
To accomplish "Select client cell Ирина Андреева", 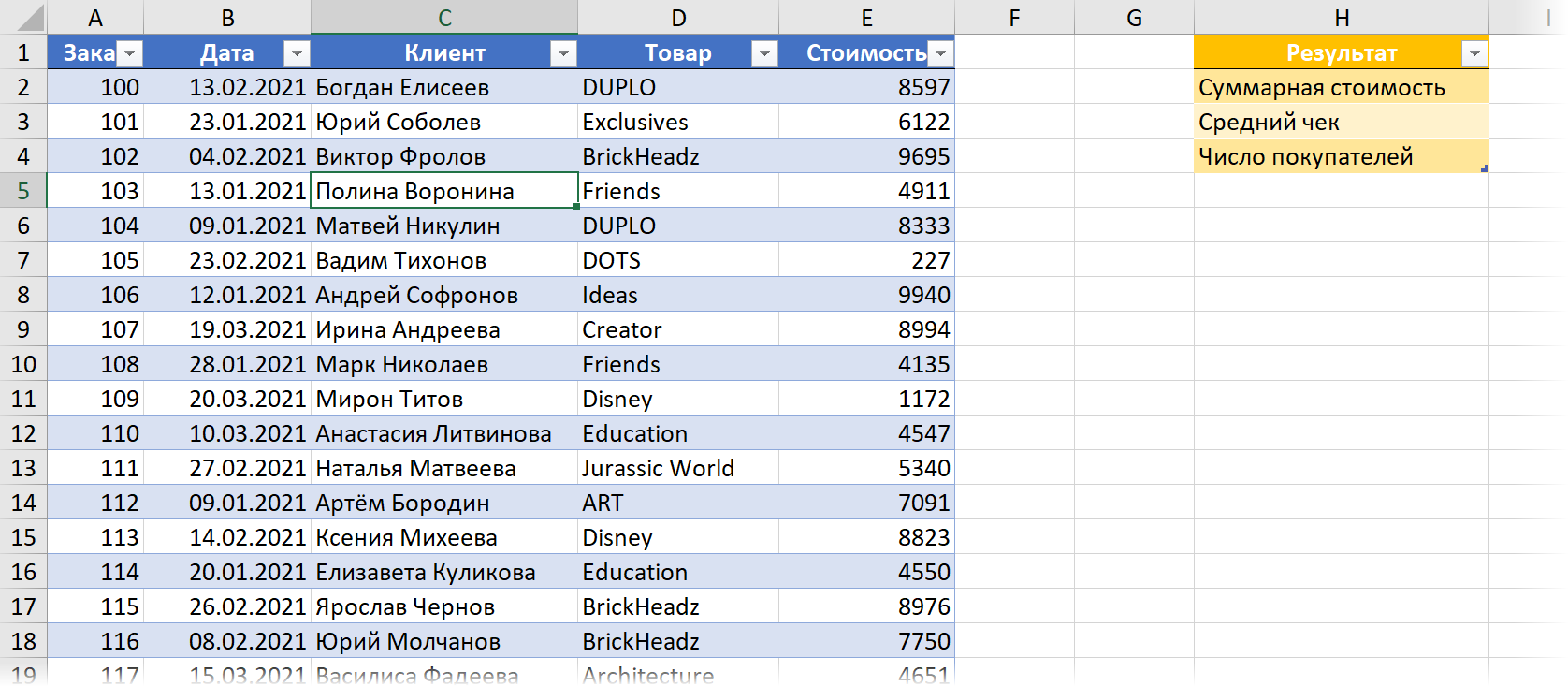I will 444,329.
